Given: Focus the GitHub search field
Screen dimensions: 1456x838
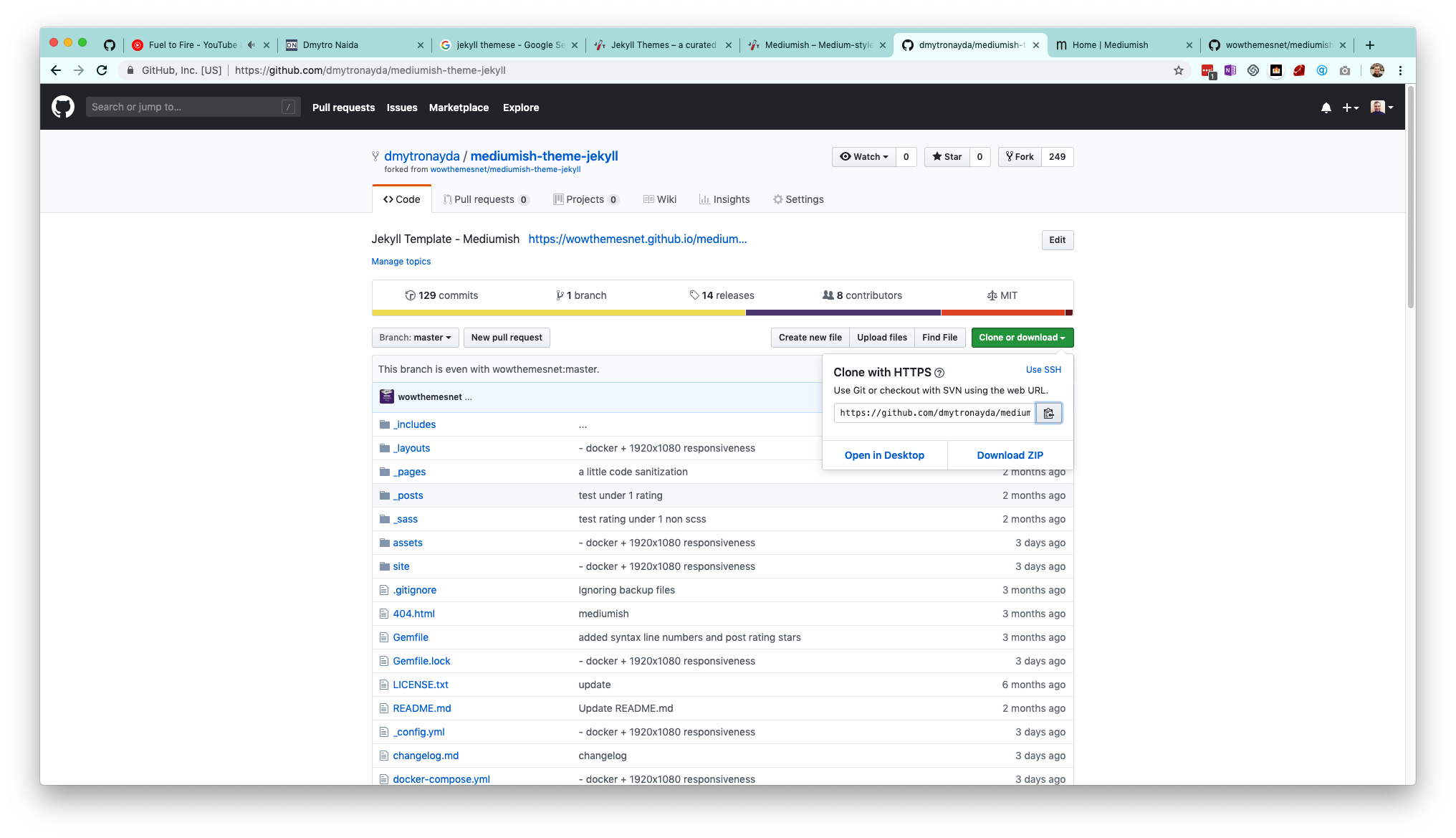Looking at the screenshot, I should click(x=193, y=107).
